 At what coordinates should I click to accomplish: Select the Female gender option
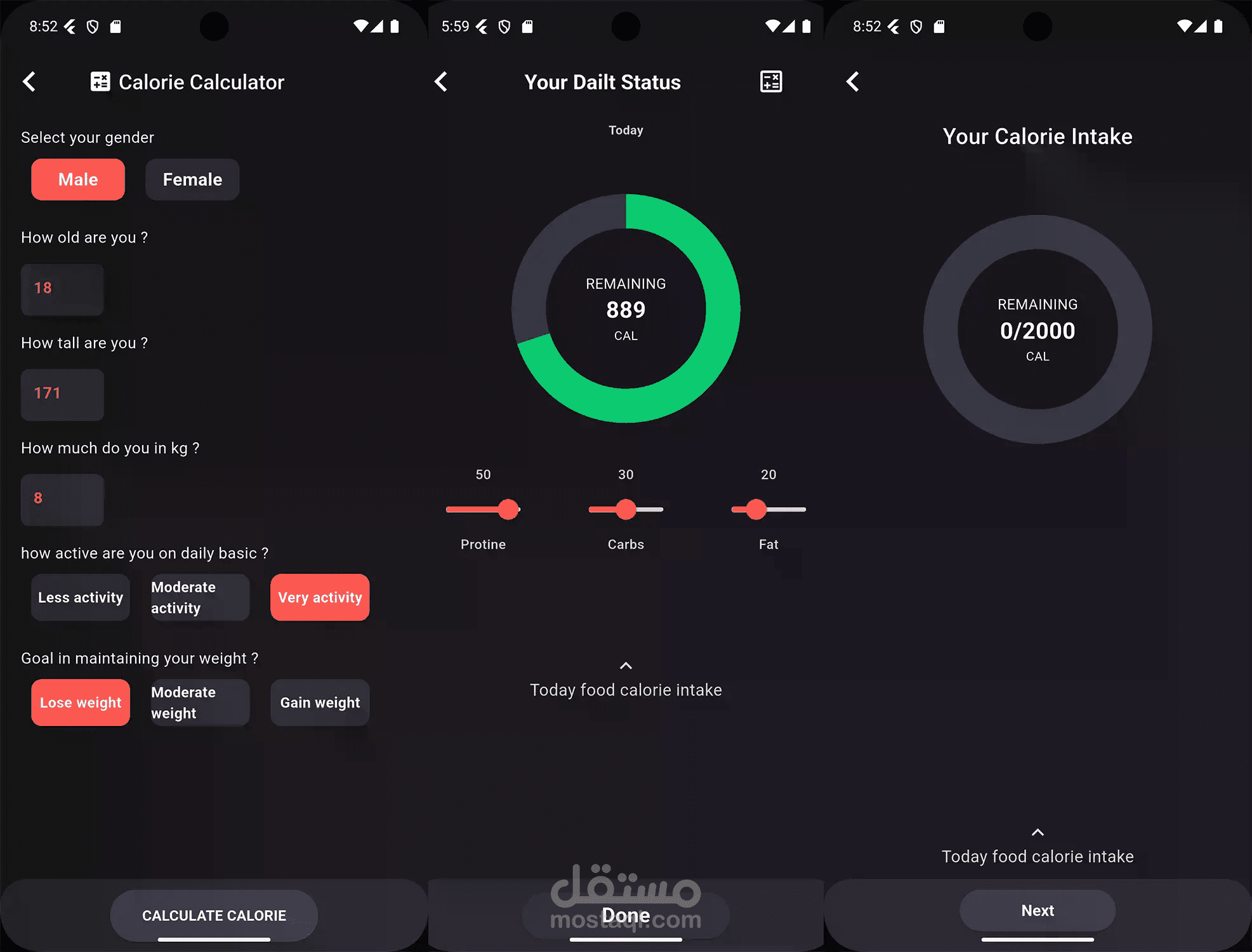[x=192, y=180]
